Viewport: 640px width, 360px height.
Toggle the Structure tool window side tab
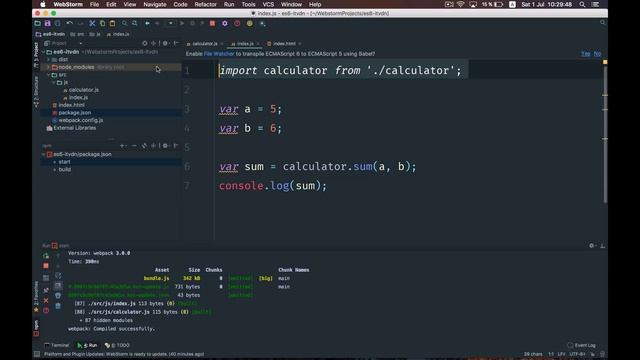click(x=36, y=91)
